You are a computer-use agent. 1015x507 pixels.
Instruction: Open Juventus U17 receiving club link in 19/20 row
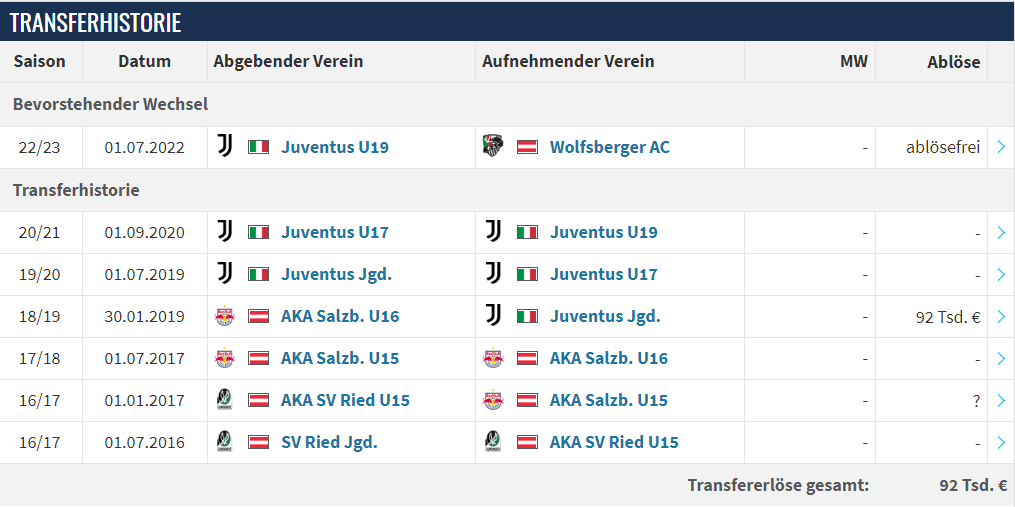point(603,275)
